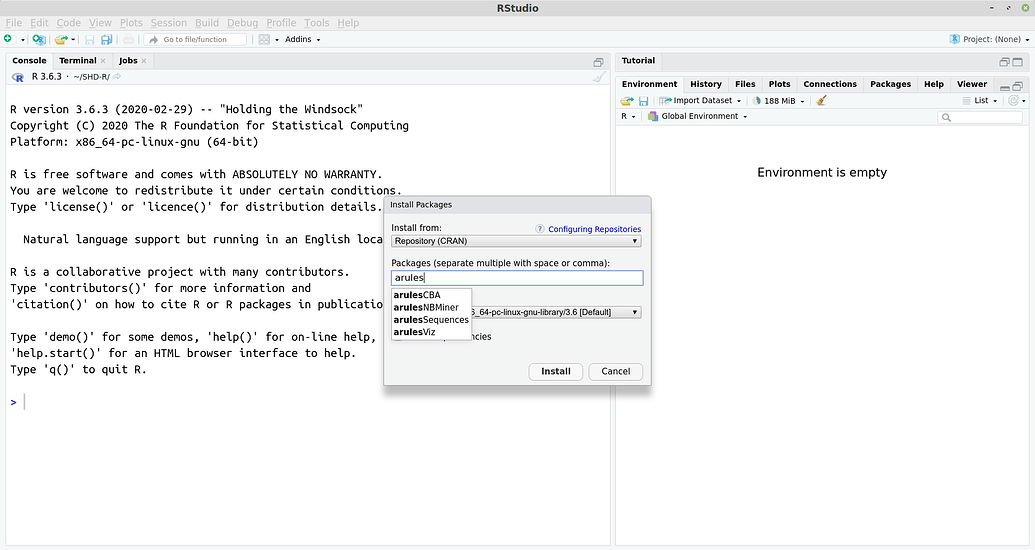This screenshot has width=1035, height=550.
Task: Open the Tools menu
Action: [317, 22]
